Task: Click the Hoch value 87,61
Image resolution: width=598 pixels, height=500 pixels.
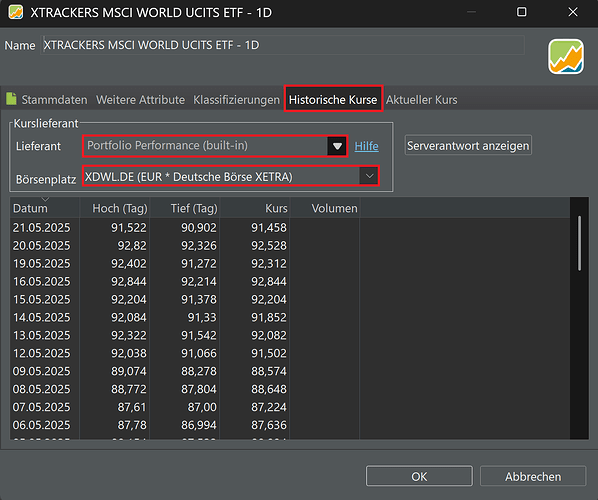Action: pos(132,407)
